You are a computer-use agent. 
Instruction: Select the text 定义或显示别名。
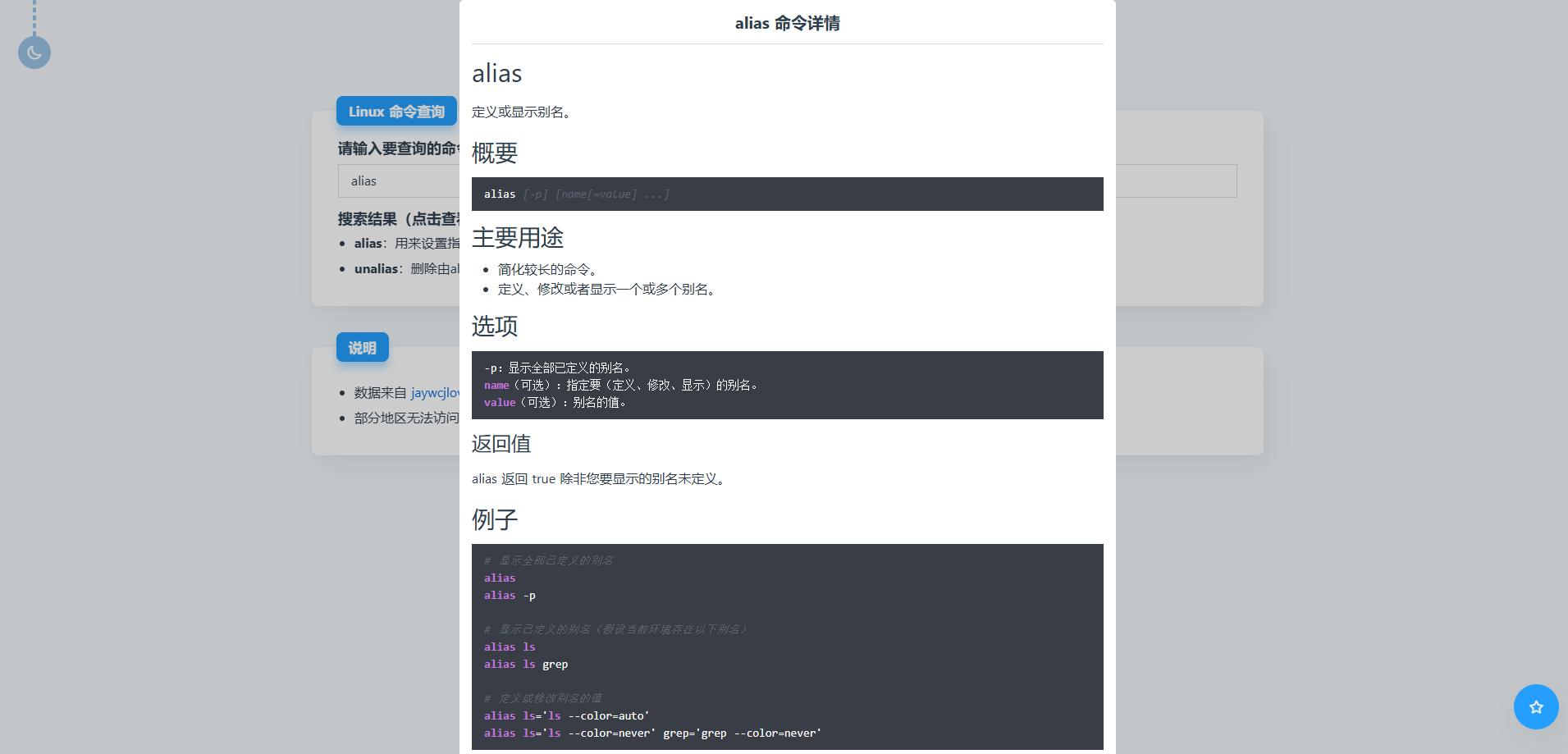point(521,112)
